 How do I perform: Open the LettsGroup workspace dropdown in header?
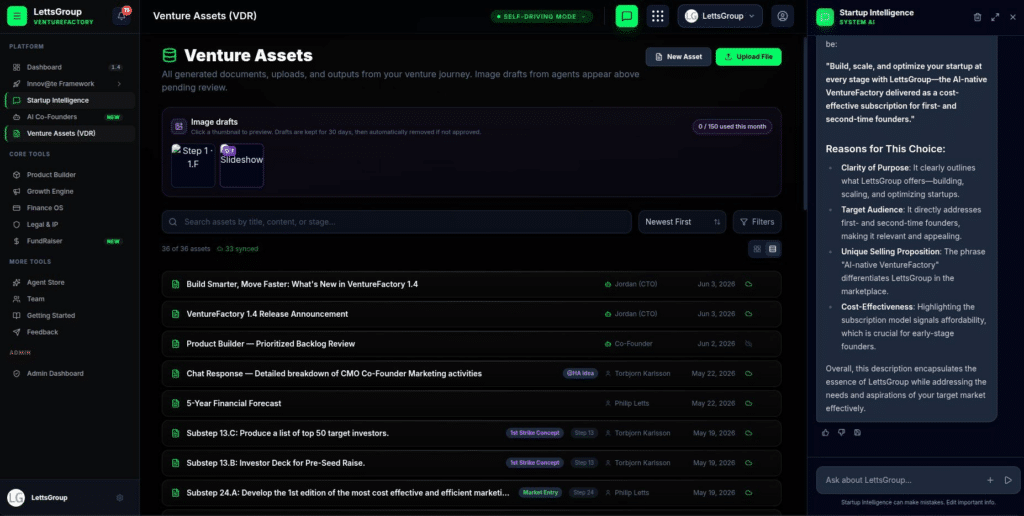(x=720, y=16)
